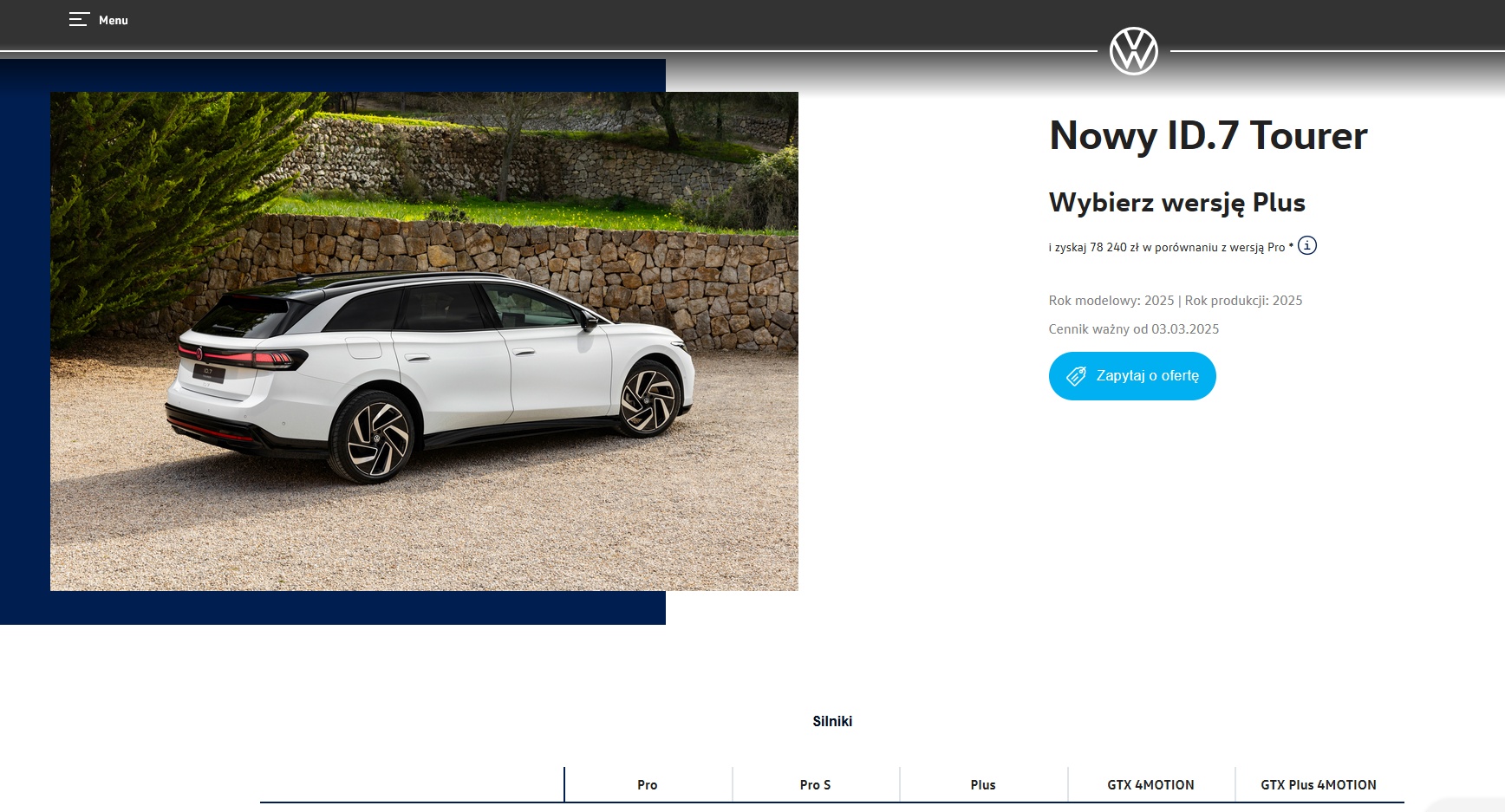
Task: Click the ID.7 Tourer car photo
Action: 424,341
